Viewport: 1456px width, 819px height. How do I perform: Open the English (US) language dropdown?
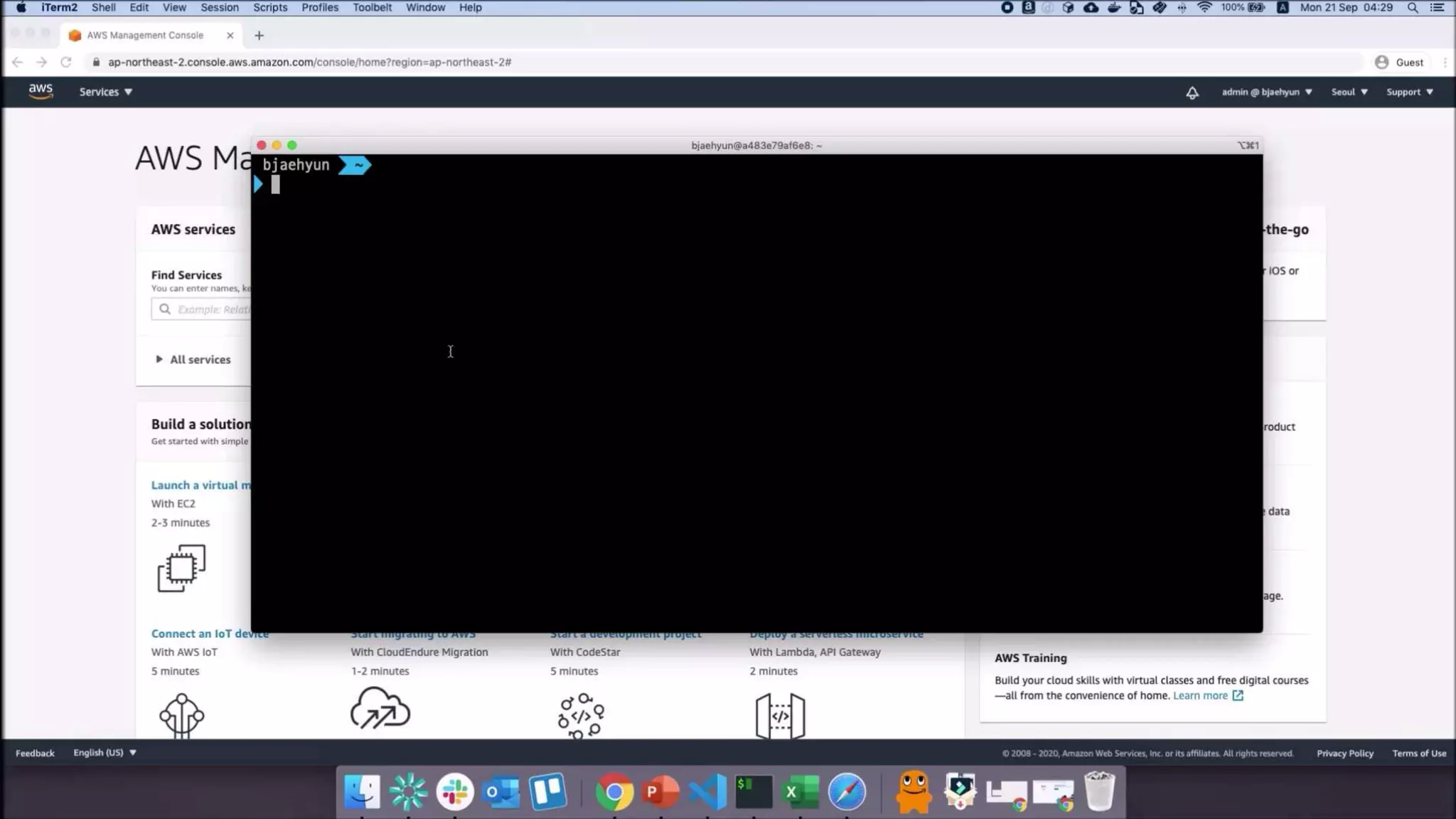[105, 753]
